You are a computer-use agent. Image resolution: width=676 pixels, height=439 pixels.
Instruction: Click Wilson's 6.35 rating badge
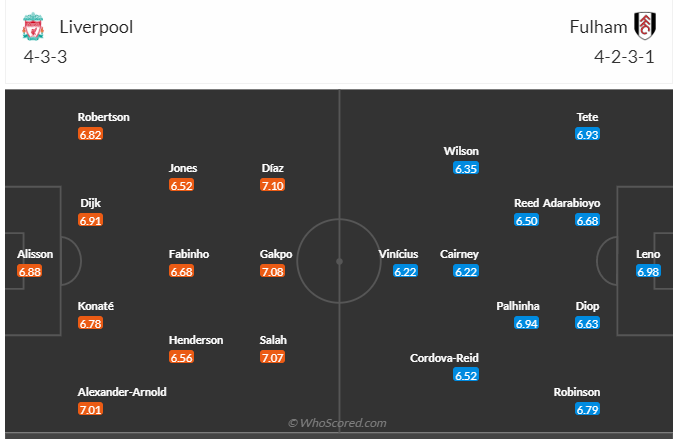pyautogui.click(x=466, y=168)
